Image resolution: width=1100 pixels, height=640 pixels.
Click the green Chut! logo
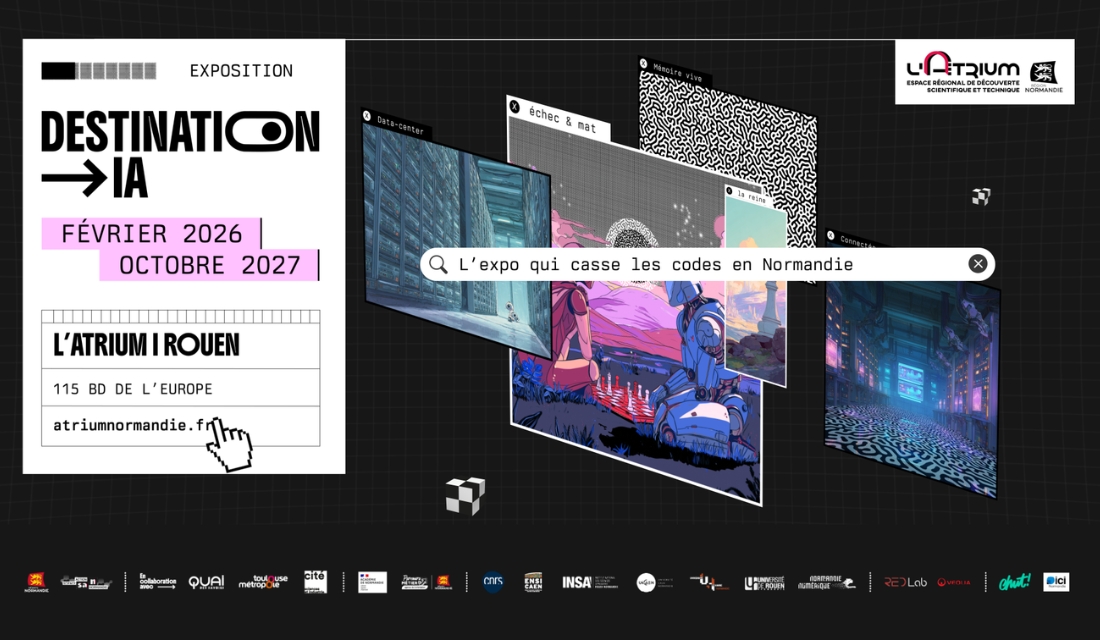tap(1014, 582)
